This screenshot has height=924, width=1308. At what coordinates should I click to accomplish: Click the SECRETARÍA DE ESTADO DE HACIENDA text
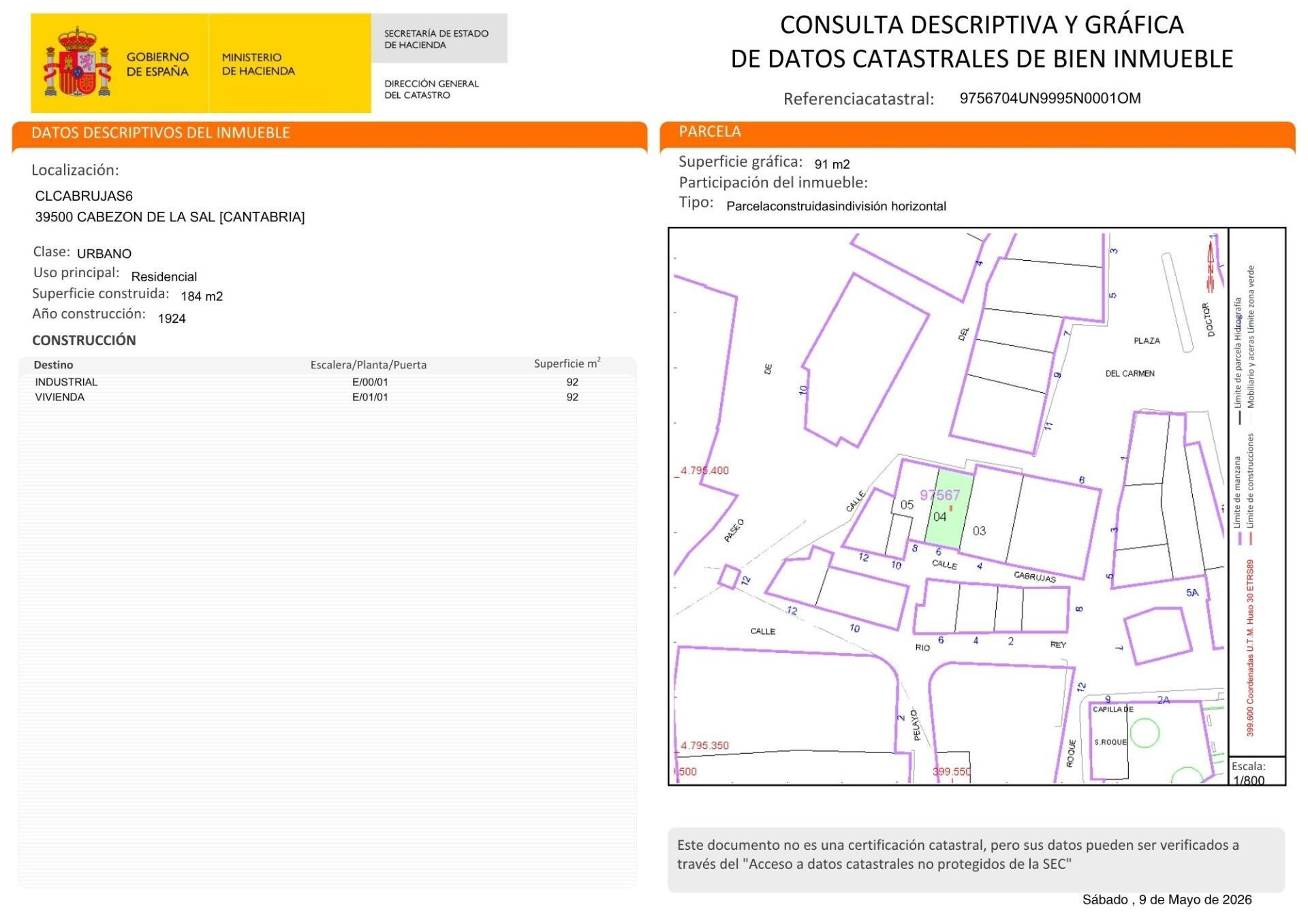point(436,39)
